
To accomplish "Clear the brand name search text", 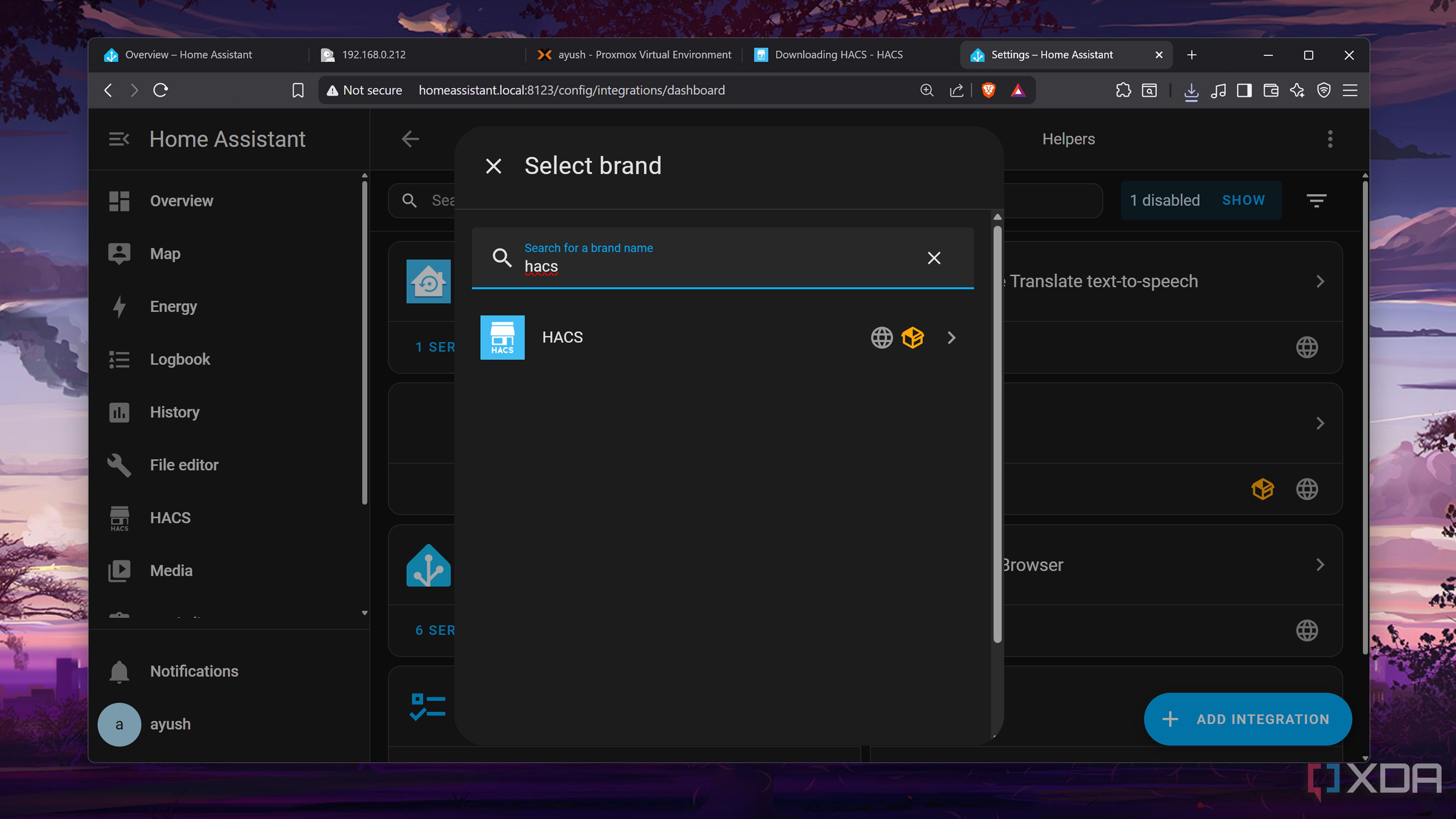I will [x=934, y=258].
